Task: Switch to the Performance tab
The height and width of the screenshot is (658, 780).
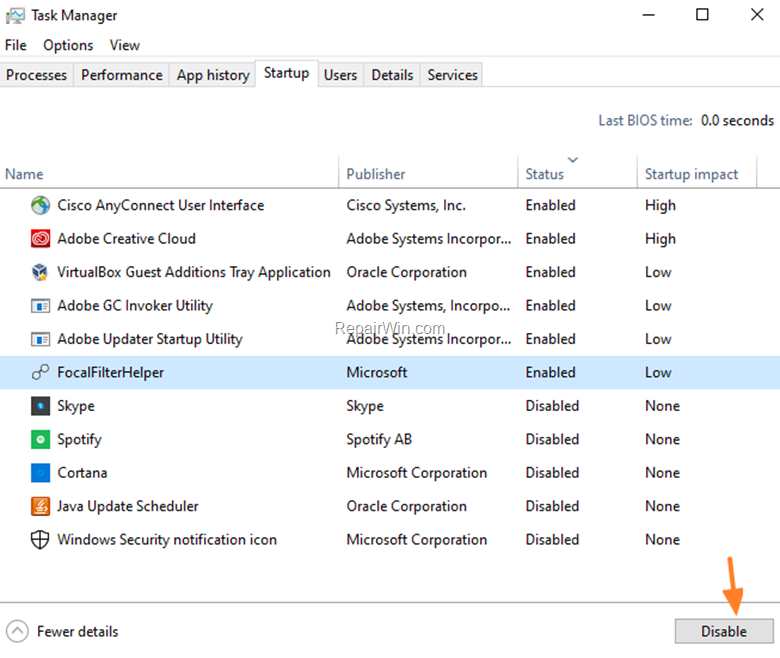Action: (122, 75)
